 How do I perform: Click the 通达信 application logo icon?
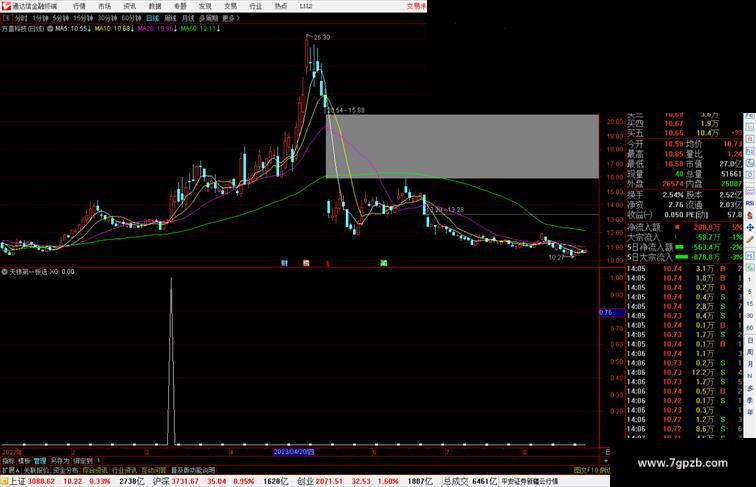coord(6,6)
